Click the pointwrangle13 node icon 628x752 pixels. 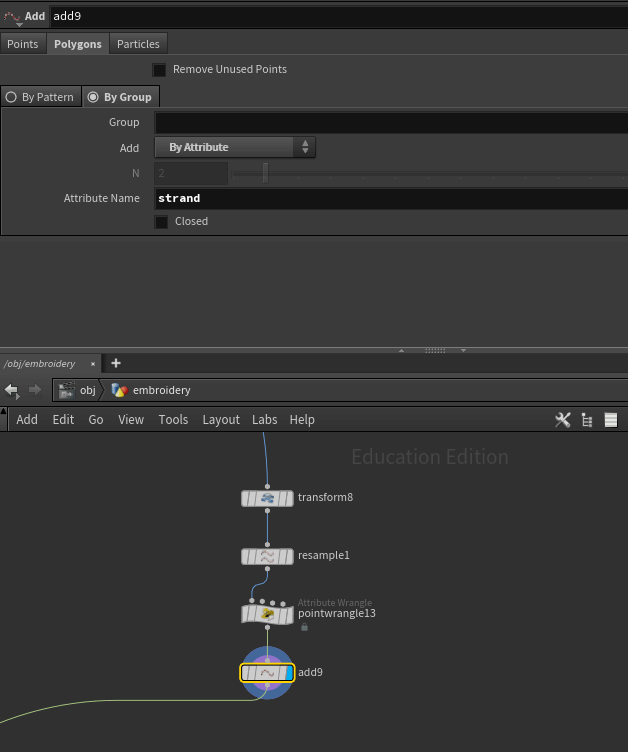pos(267,614)
